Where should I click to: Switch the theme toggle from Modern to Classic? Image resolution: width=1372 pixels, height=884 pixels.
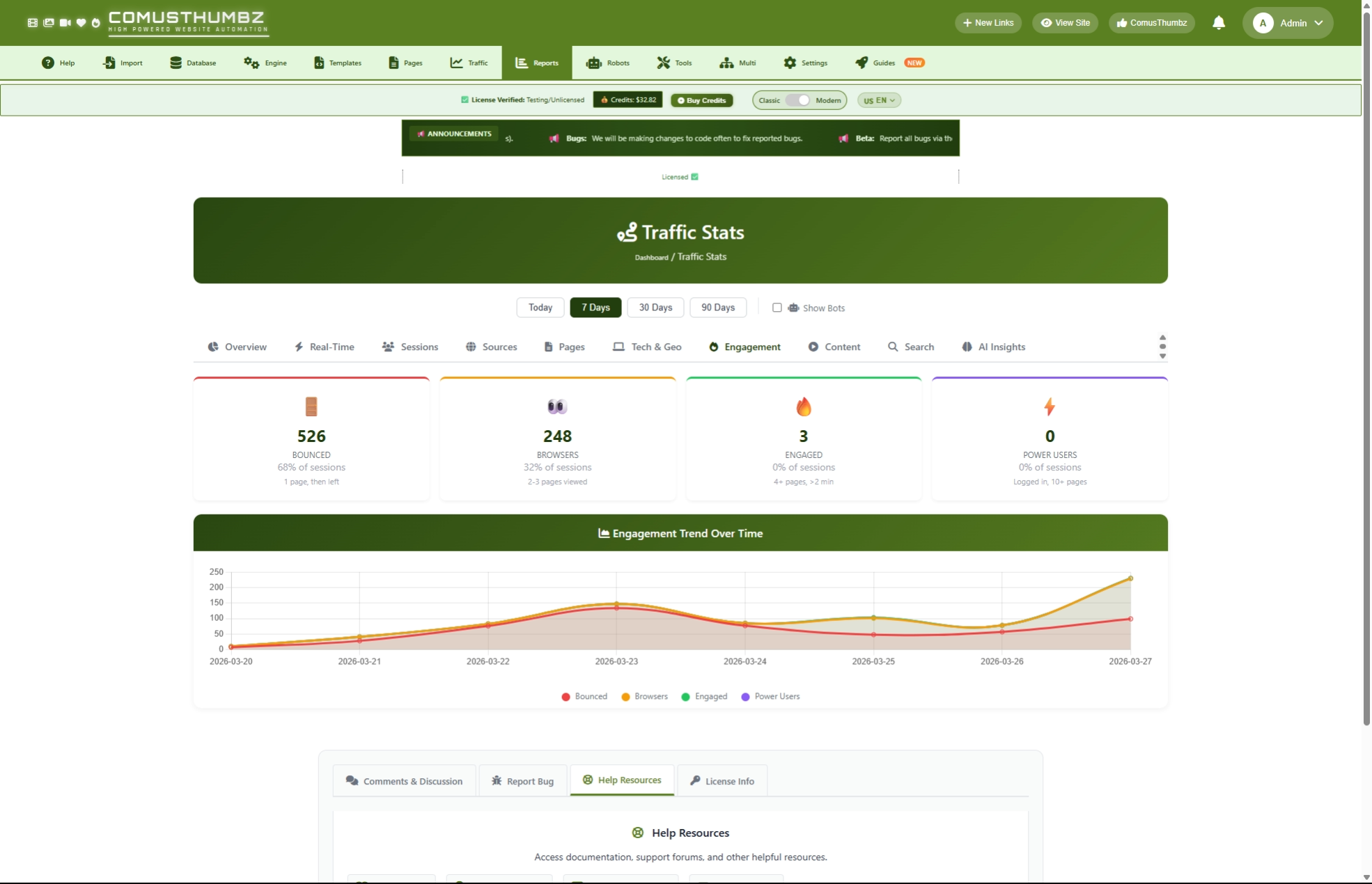tap(800, 100)
